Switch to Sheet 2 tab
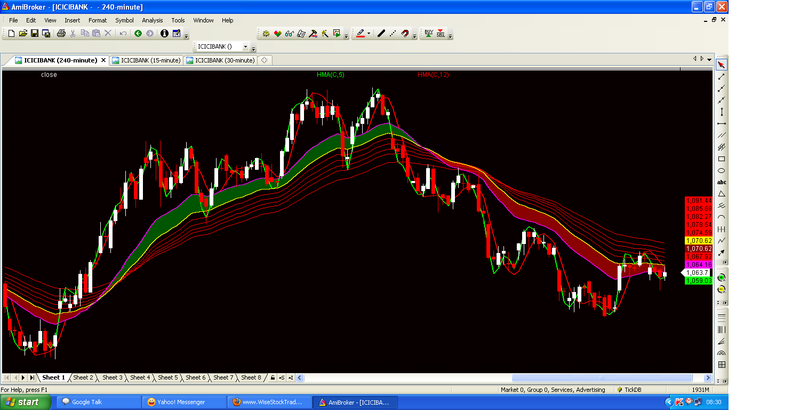The height and width of the screenshot is (410, 800). 83,377
